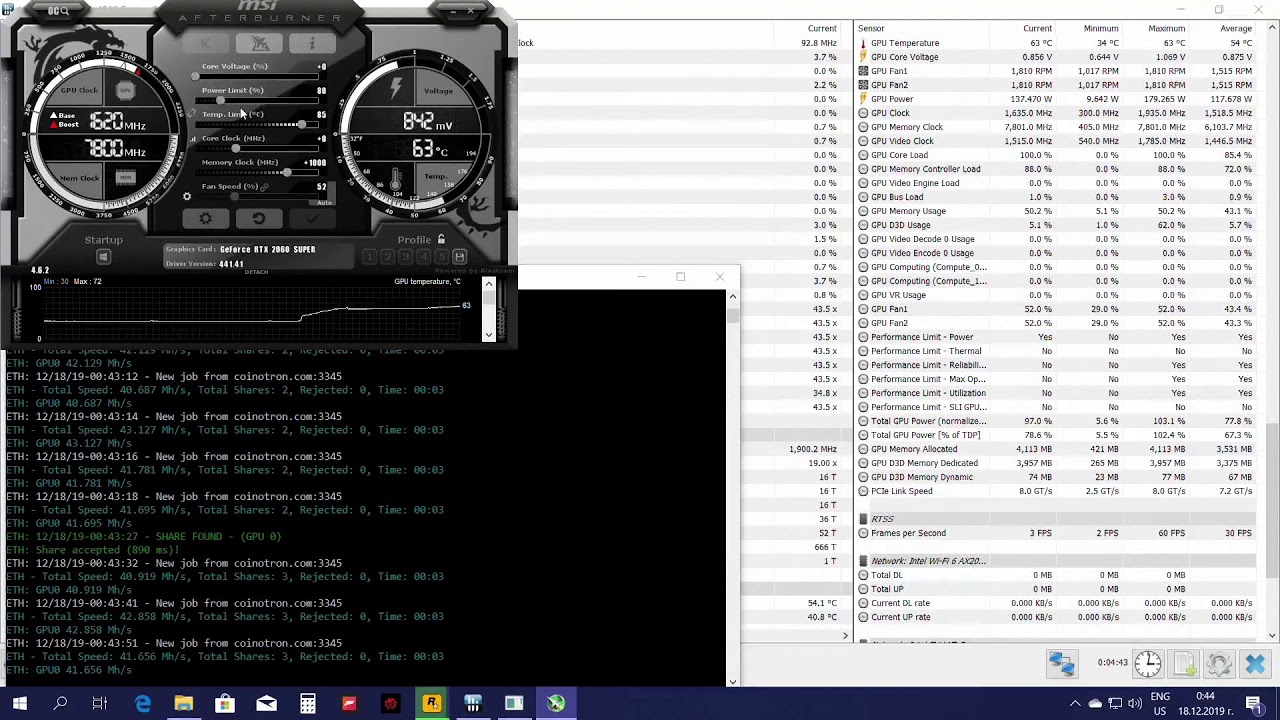1280x720 pixels.
Task: Open Afterburner settings gear button
Action: (206, 219)
